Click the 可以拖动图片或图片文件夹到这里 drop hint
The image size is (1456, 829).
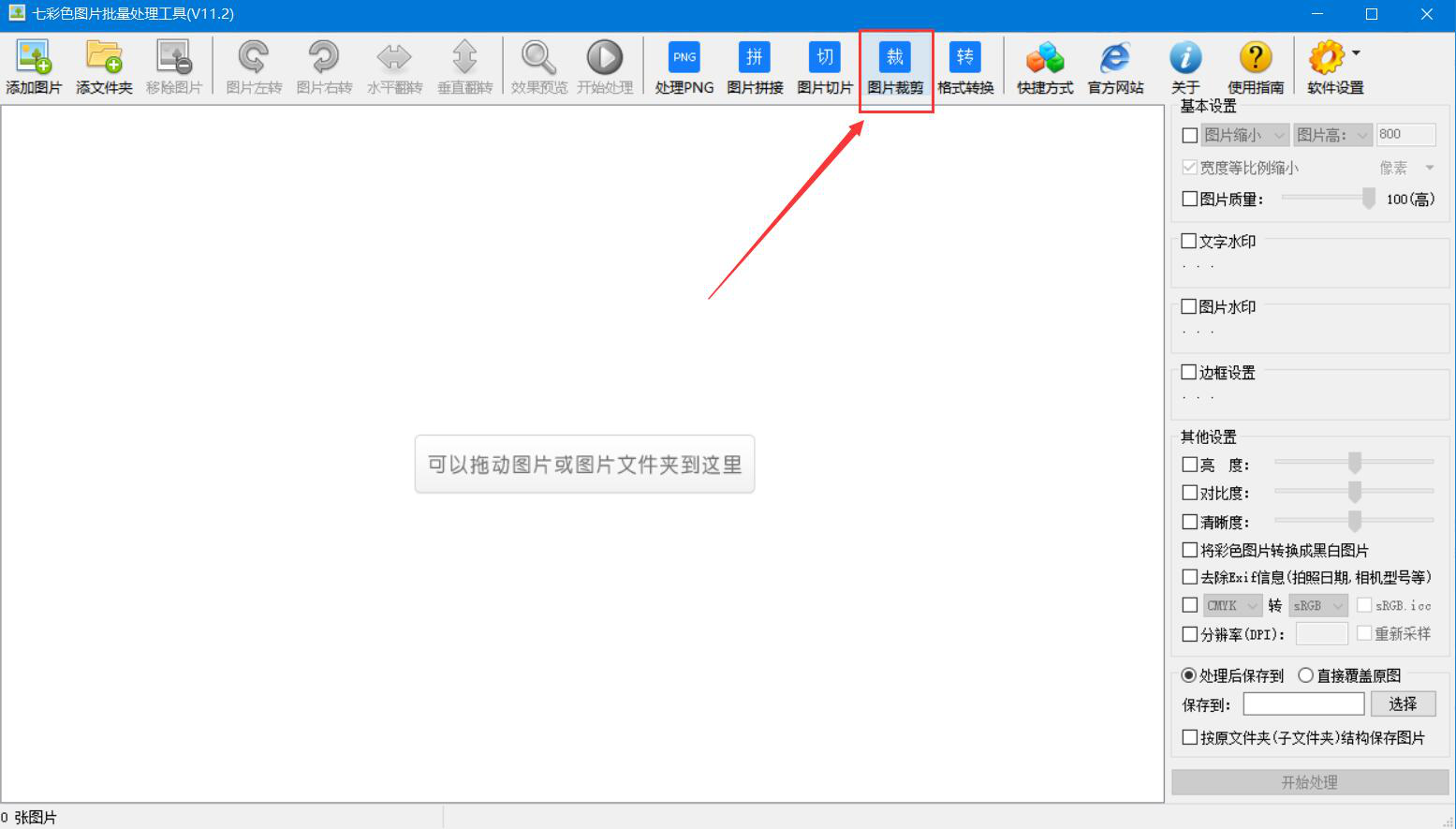(584, 464)
